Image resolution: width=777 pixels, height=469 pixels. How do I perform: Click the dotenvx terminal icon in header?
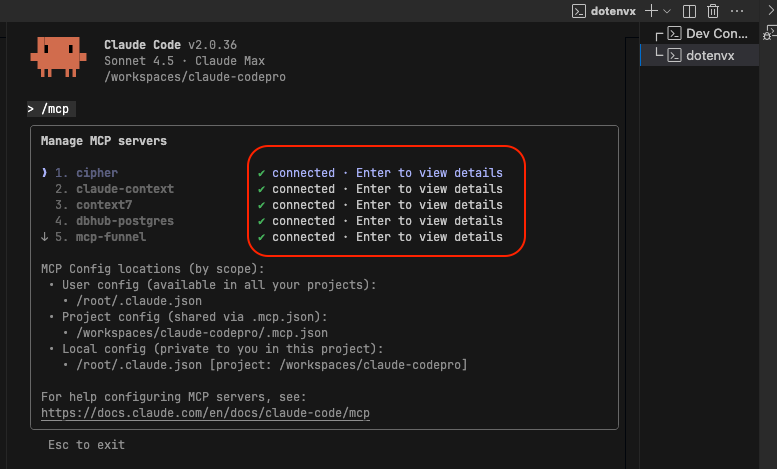(x=579, y=11)
